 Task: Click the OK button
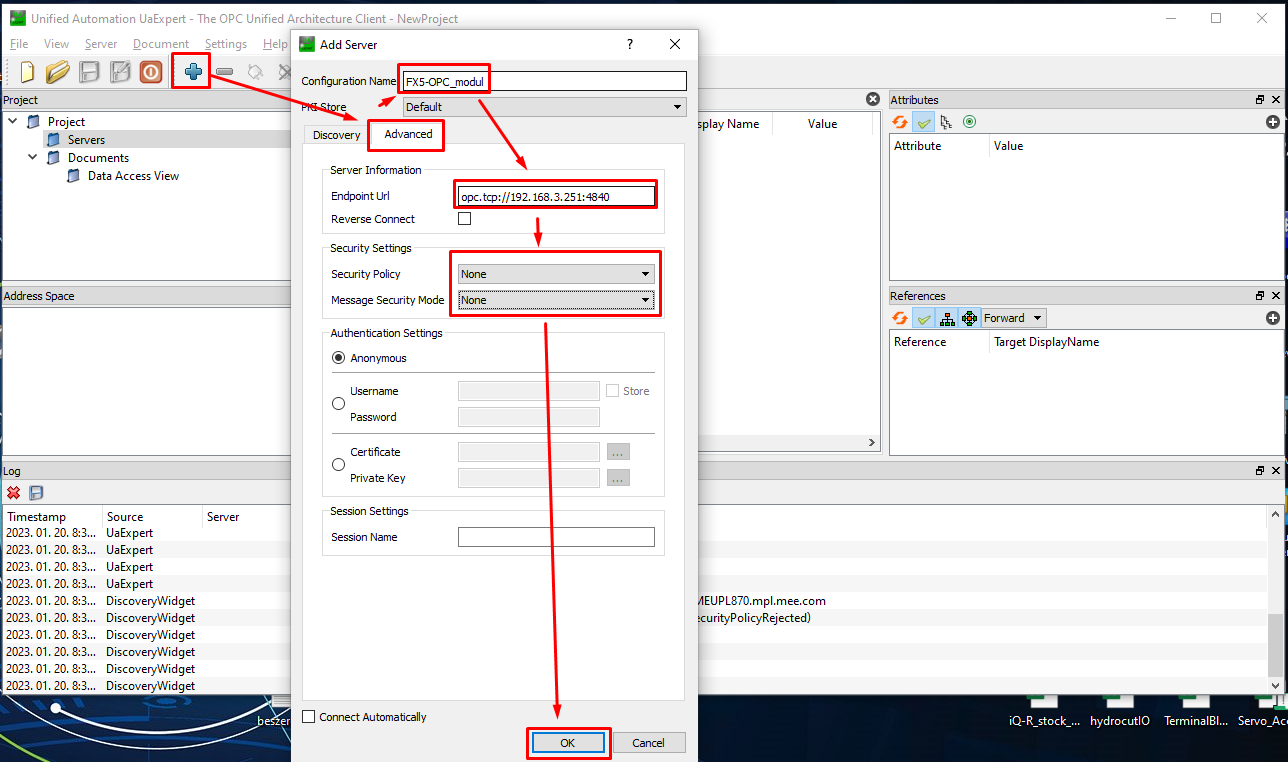point(568,743)
